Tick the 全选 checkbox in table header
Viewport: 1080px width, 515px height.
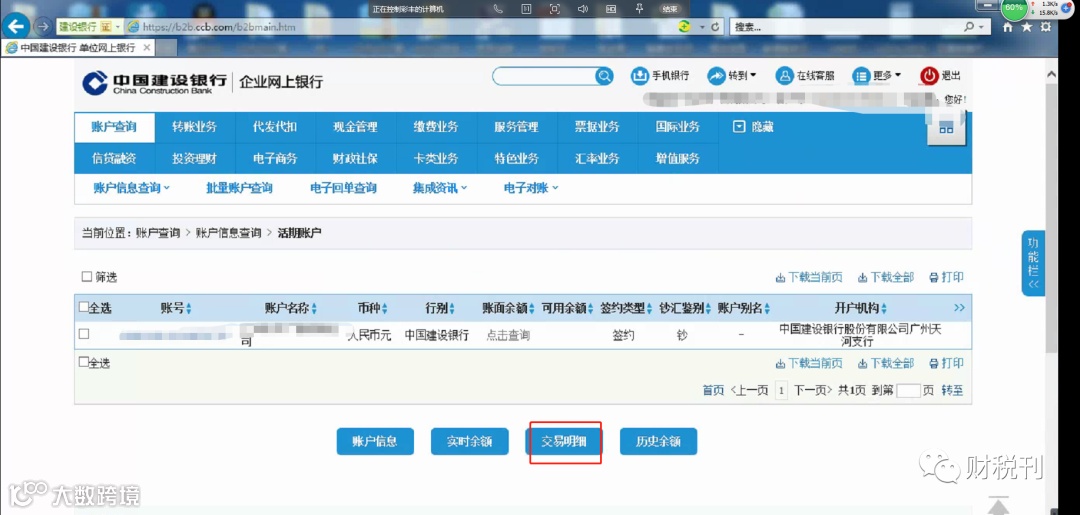(x=84, y=308)
